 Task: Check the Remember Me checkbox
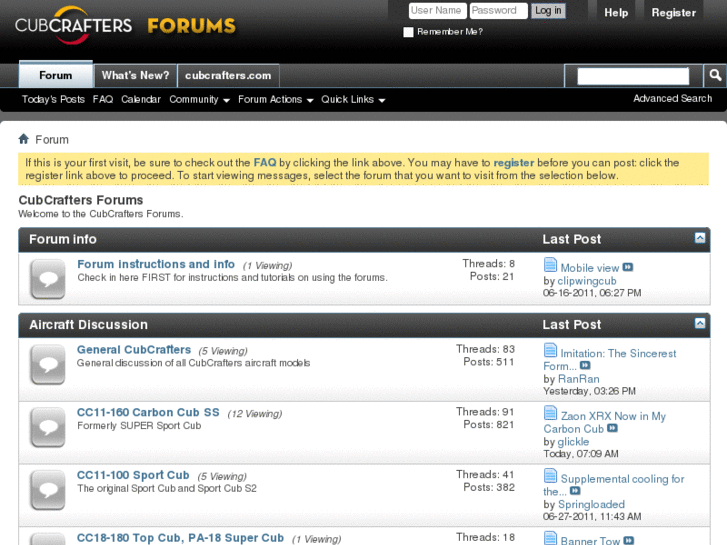click(x=408, y=32)
